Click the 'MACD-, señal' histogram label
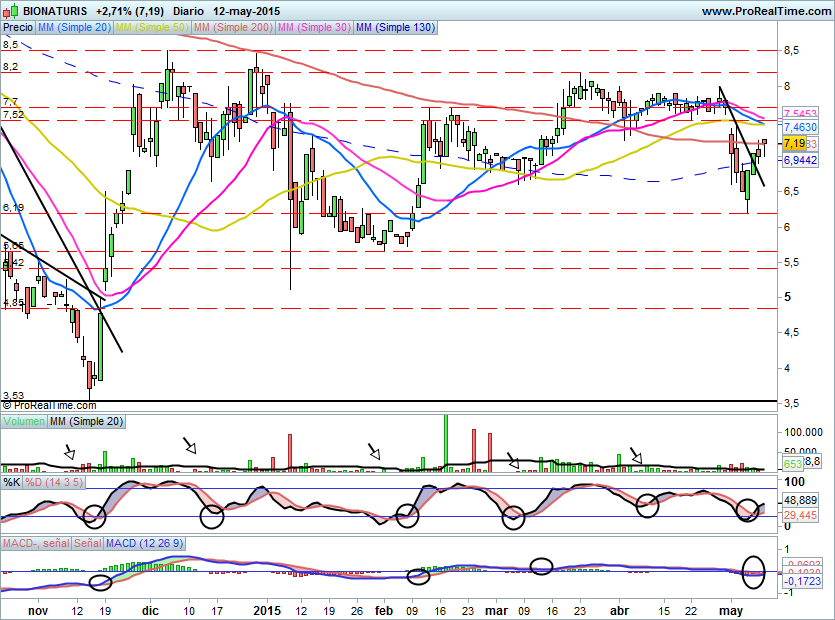Viewport: 835px width, 620px height. pos(35,543)
